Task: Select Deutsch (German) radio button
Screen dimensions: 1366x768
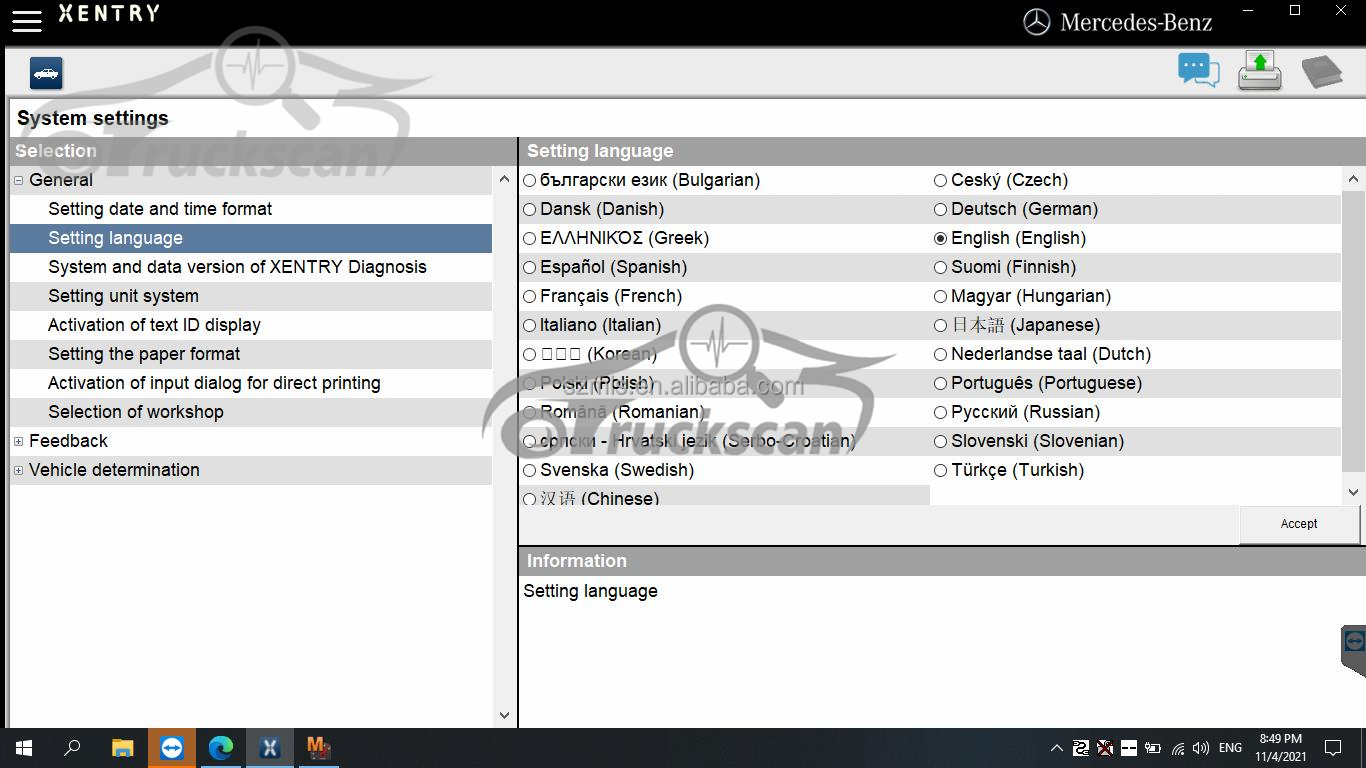Action: pos(940,210)
